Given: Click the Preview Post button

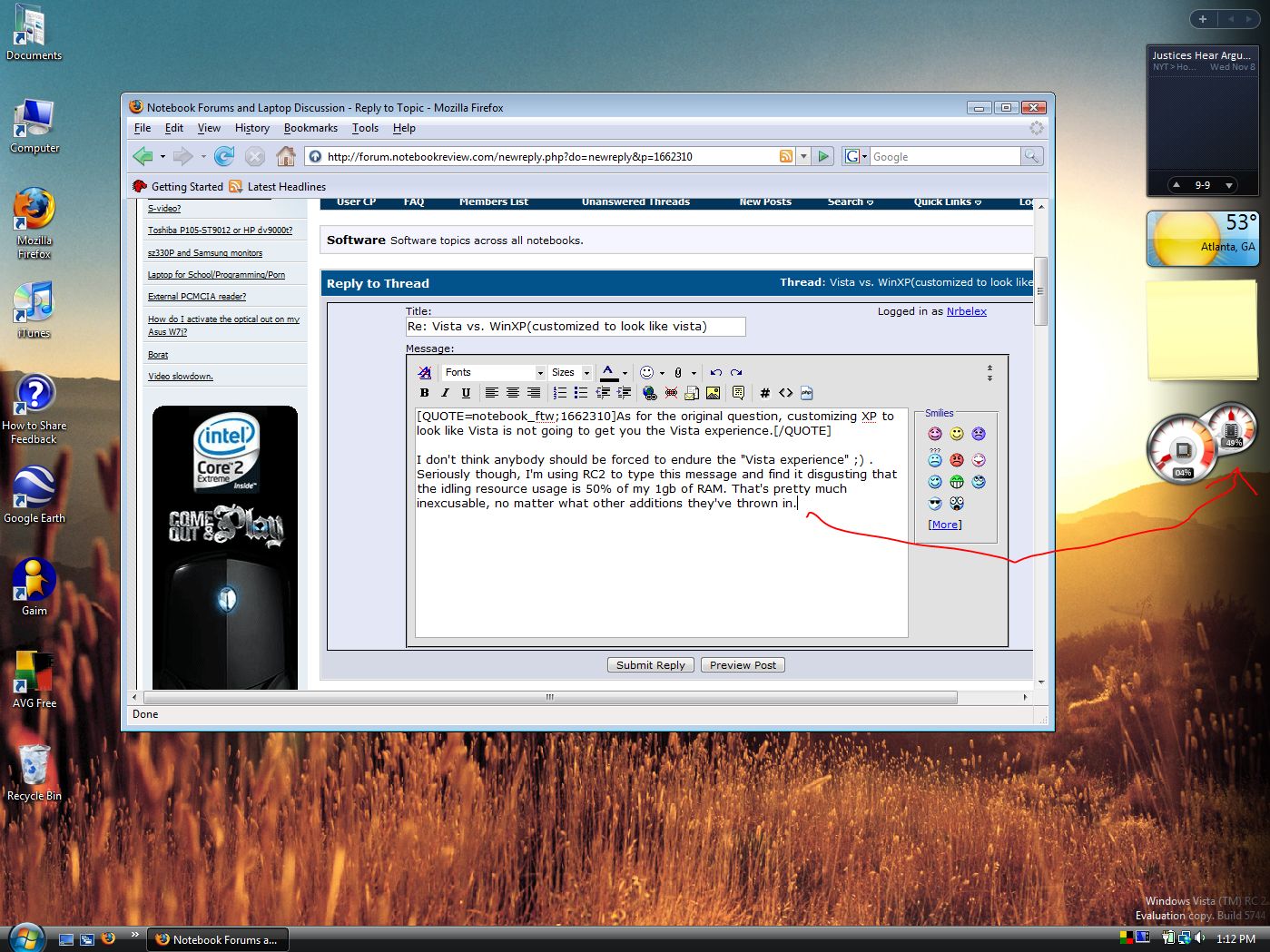Looking at the screenshot, I should click(x=743, y=665).
